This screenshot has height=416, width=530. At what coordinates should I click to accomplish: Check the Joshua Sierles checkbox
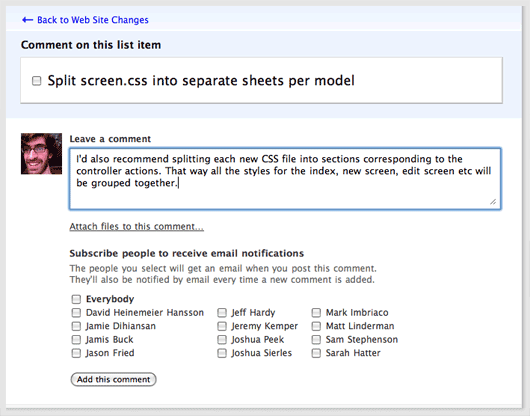pyautogui.click(x=222, y=353)
